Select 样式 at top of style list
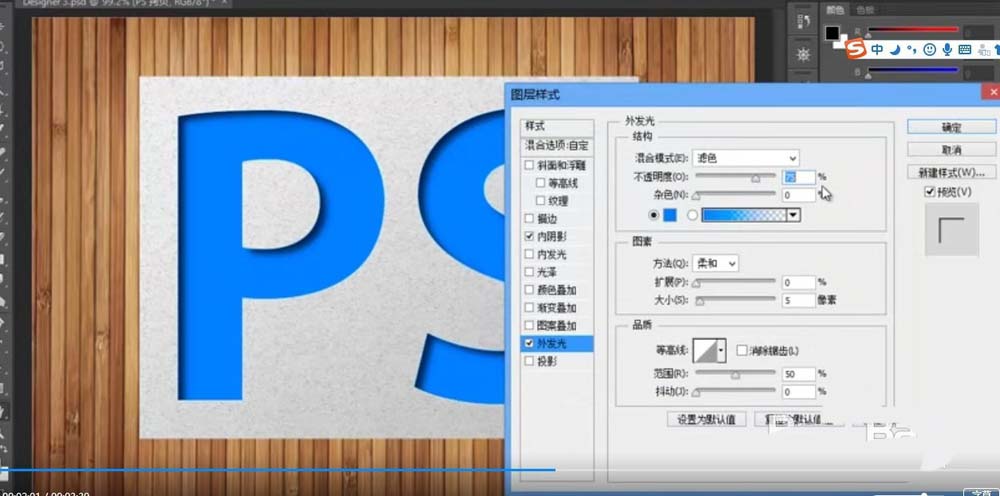Viewport: 1000px width, 496px height. point(557,127)
